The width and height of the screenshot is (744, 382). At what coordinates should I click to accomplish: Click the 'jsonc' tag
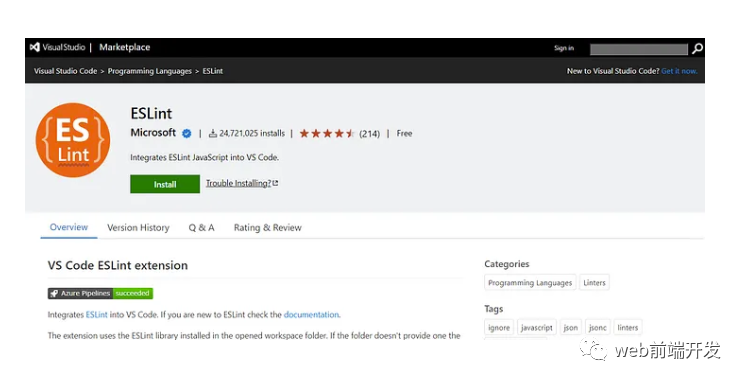click(x=597, y=327)
